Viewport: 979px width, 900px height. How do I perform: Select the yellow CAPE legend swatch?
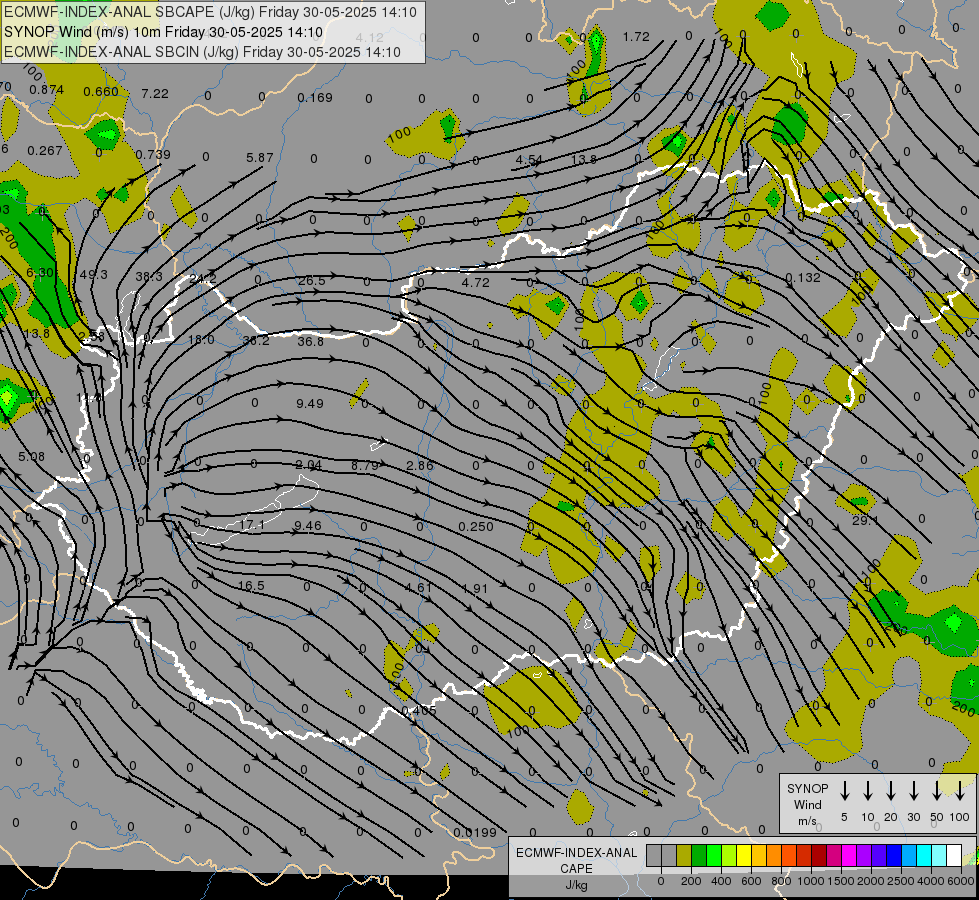[744, 855]
